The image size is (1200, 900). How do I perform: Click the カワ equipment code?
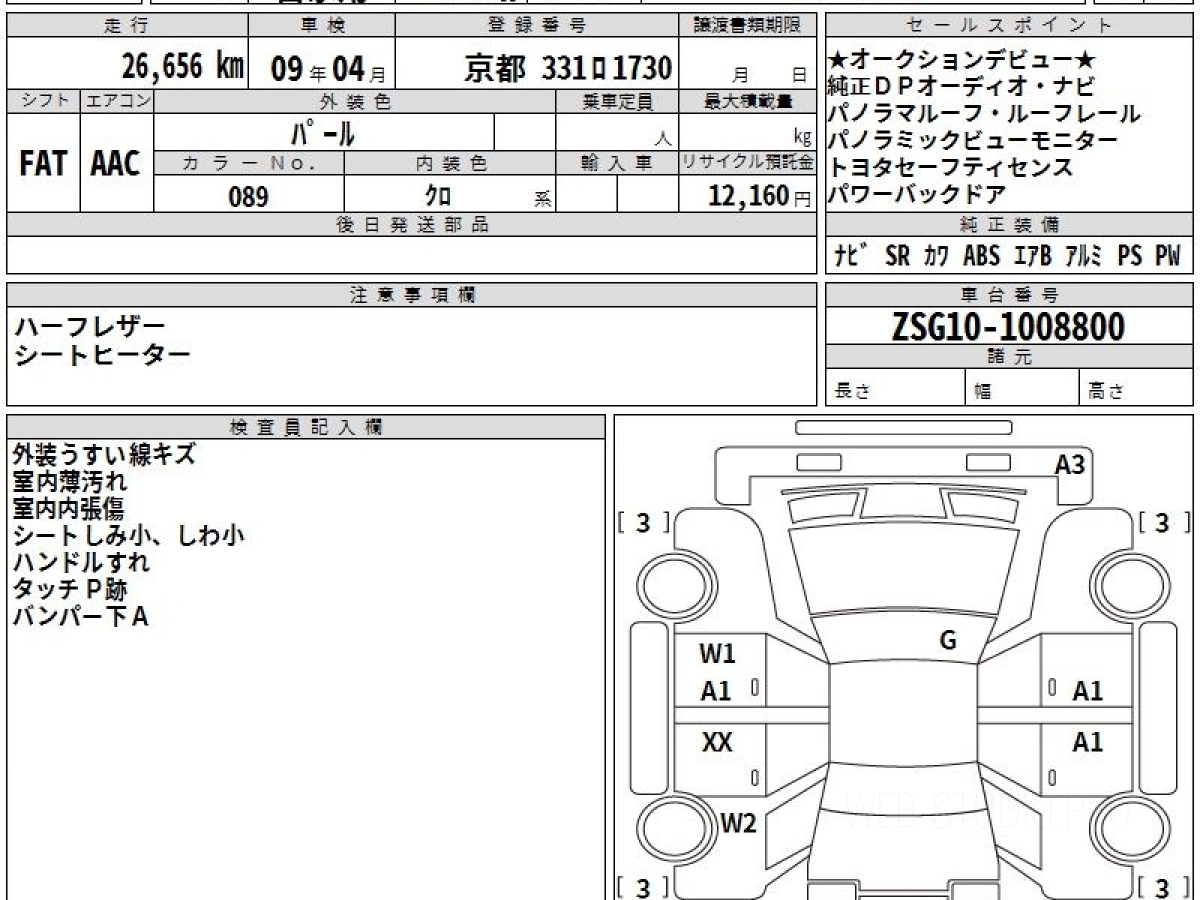[937, 256]
